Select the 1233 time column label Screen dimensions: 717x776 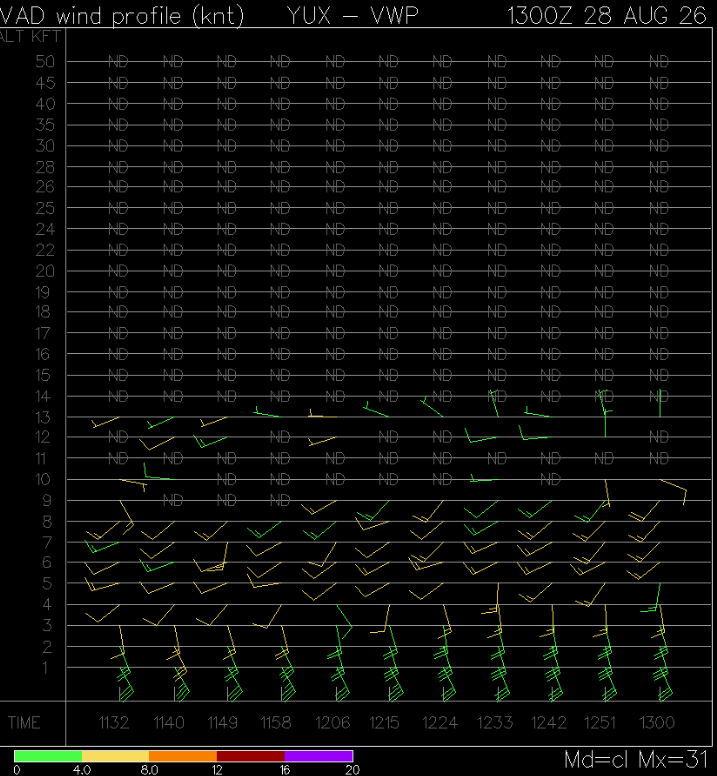click(495, 723)
